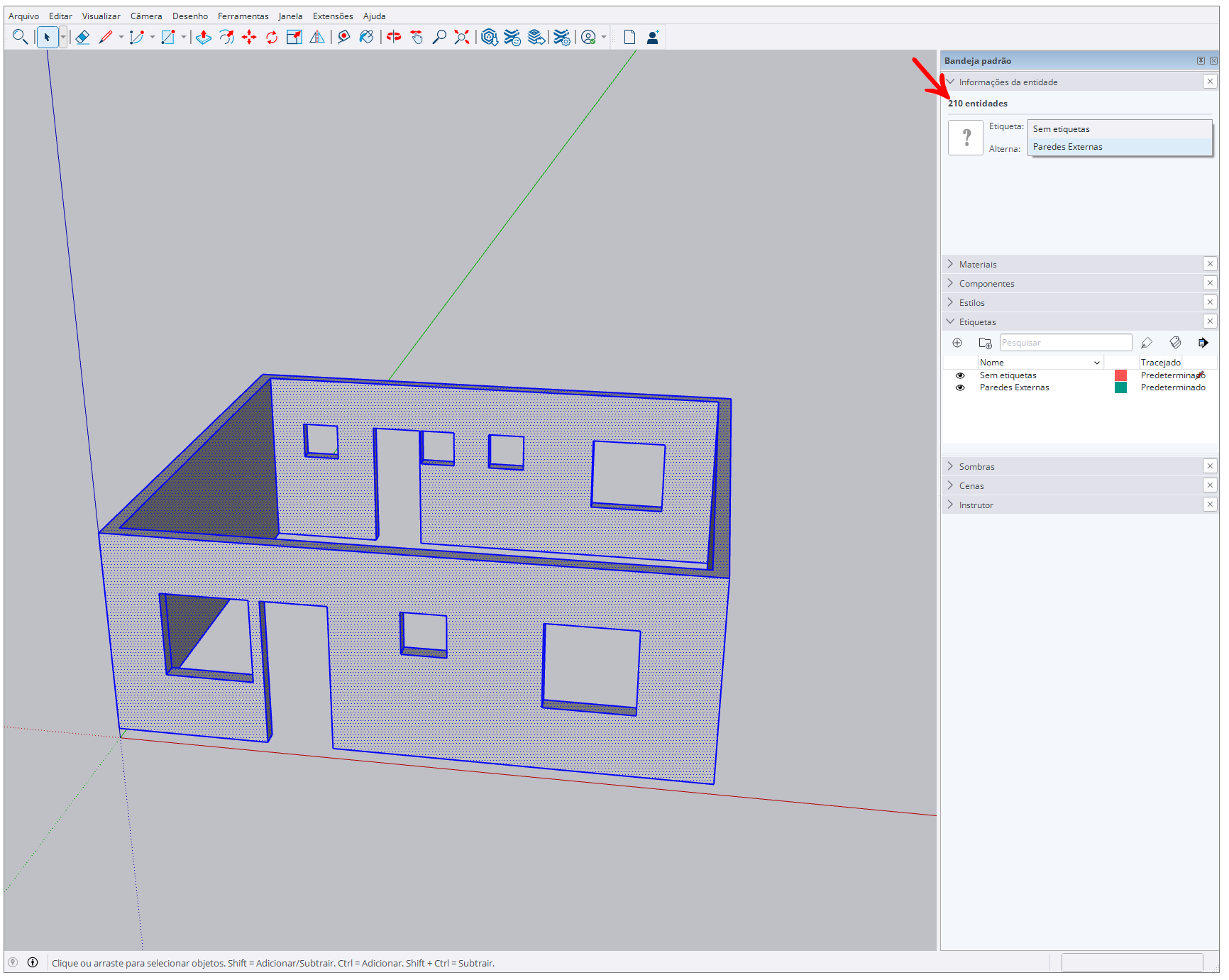Screen dimensions: 1229x980
Task: Select the Rotate tool
Action: (272, 38)
